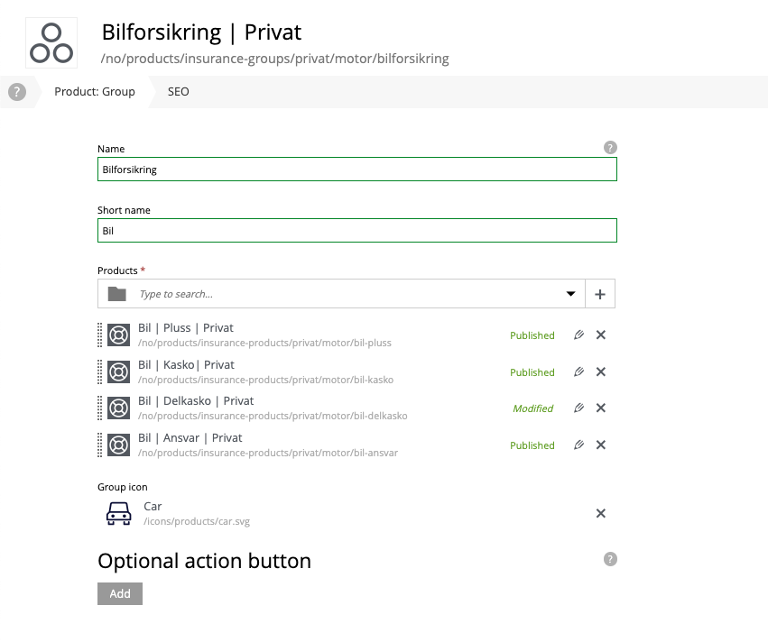Show help for the Name field

610,147
